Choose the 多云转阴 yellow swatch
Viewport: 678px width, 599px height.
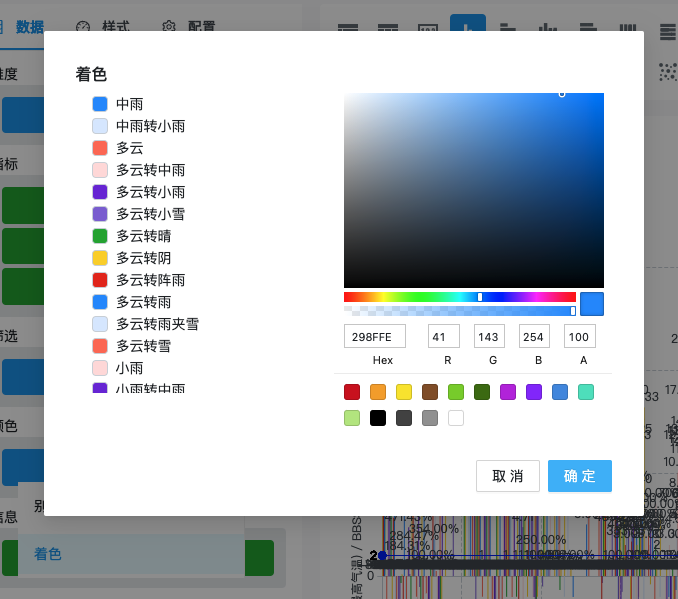click(100, 258)
